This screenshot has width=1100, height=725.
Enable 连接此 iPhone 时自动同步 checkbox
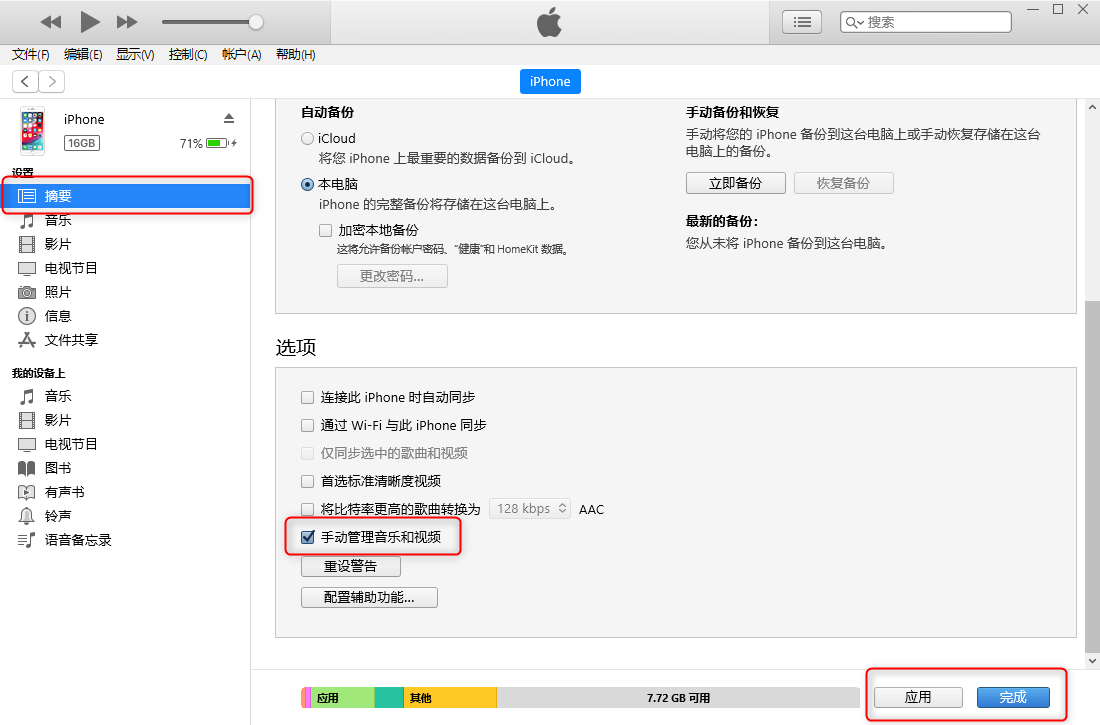pos(307,397)
